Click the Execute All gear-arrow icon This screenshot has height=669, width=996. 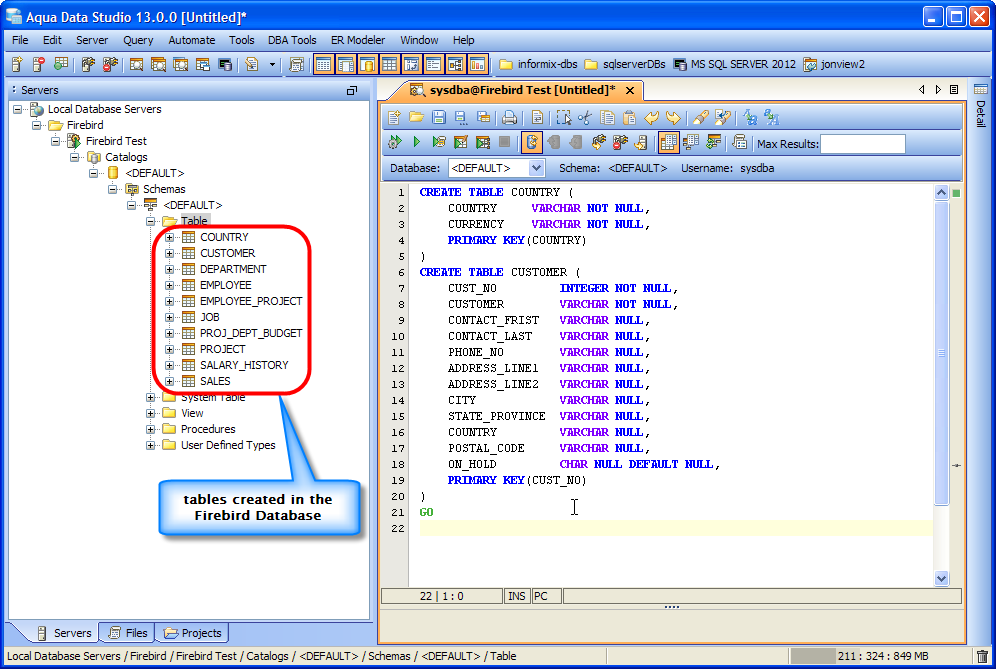(x=394, y=142)
